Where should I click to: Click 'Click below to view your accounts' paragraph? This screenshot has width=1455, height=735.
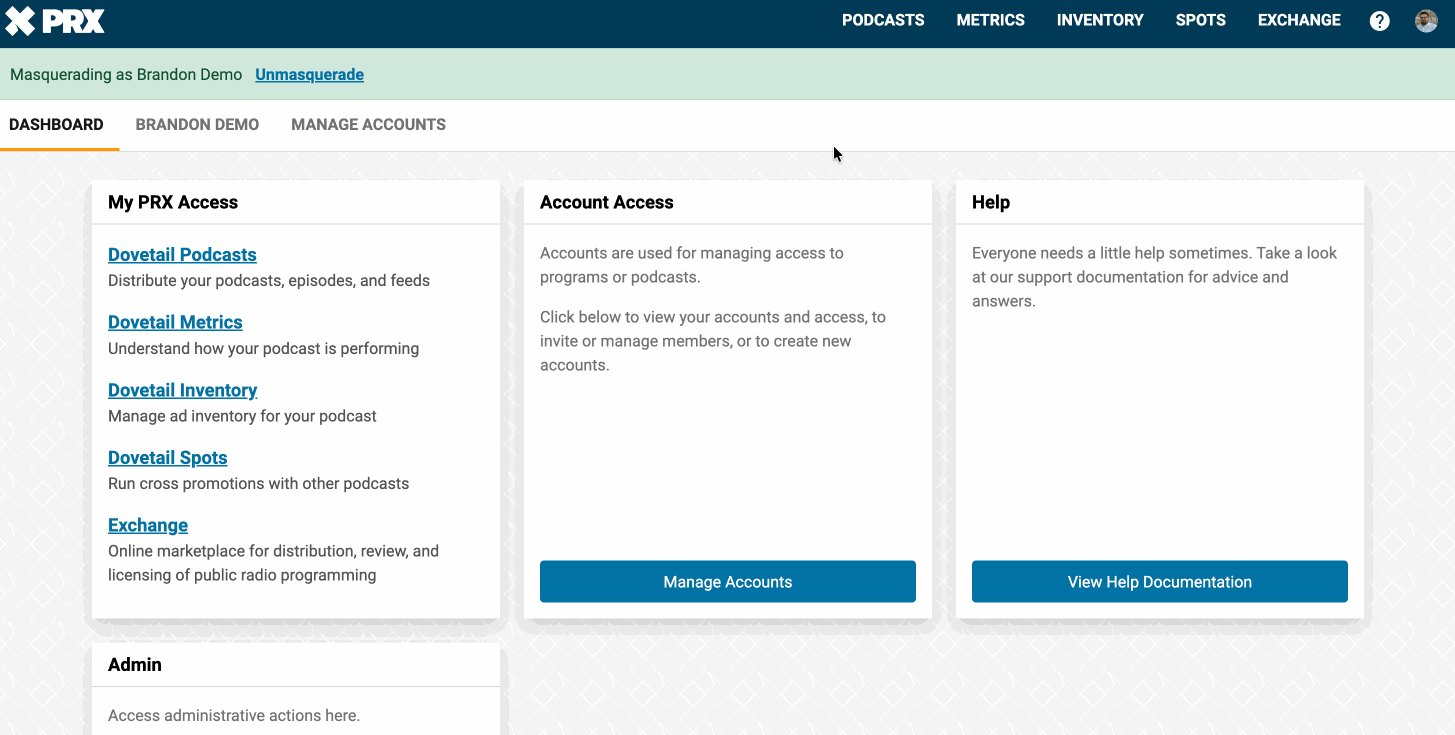(713, 341)
